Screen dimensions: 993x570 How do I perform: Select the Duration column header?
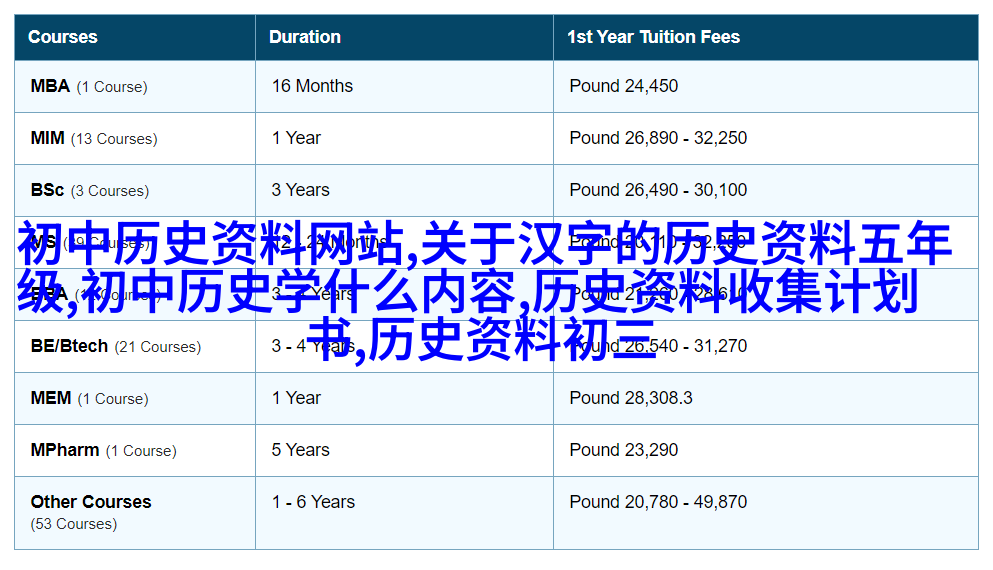[305, 37]
